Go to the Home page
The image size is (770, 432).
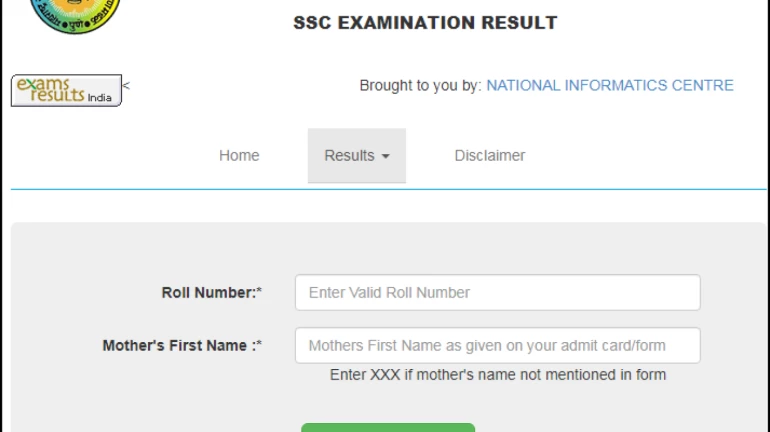pos(239,156)
